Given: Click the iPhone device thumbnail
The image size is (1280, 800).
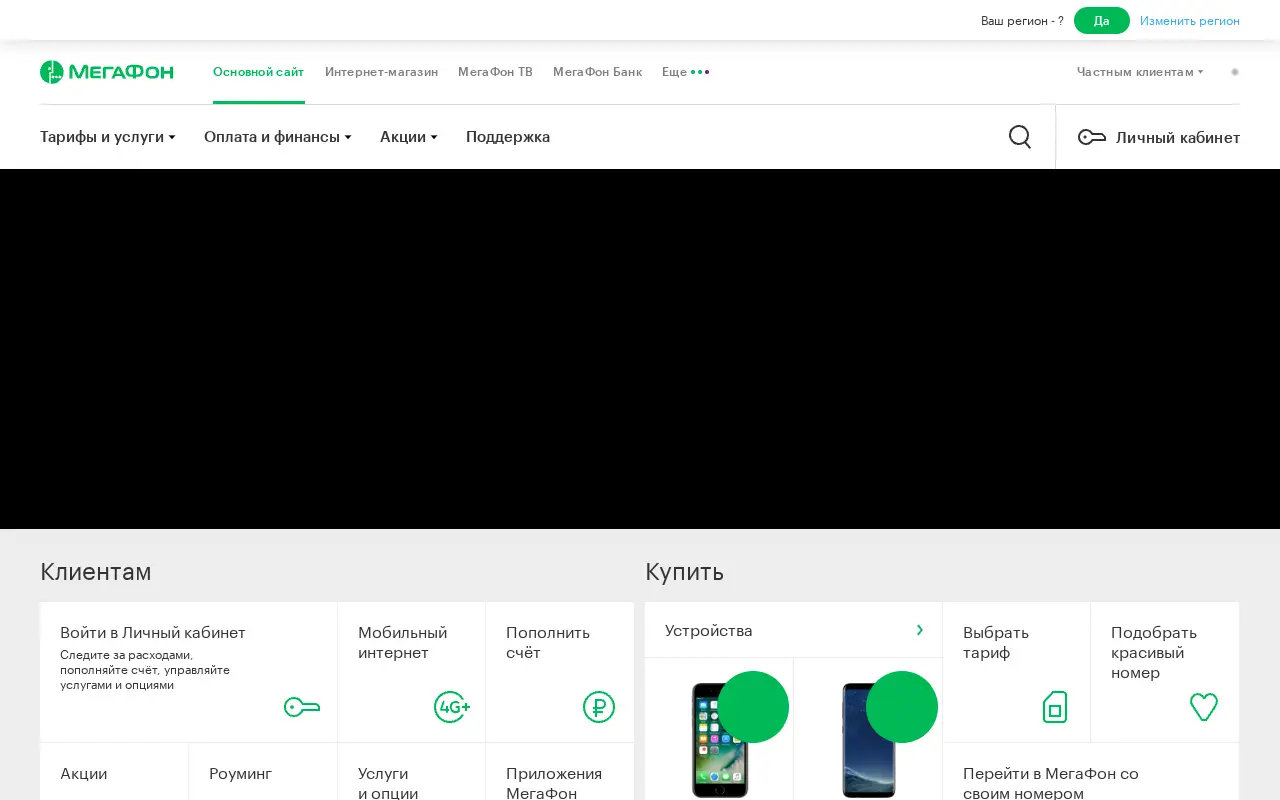Looking at the screenshot, I should pyautogui.click(x=720, y=739).
